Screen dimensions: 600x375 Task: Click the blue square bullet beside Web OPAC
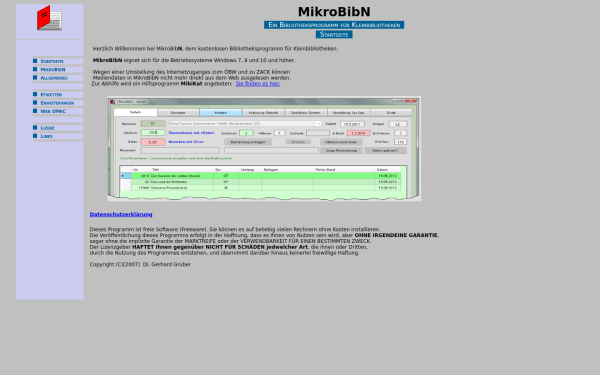(35, 111)
